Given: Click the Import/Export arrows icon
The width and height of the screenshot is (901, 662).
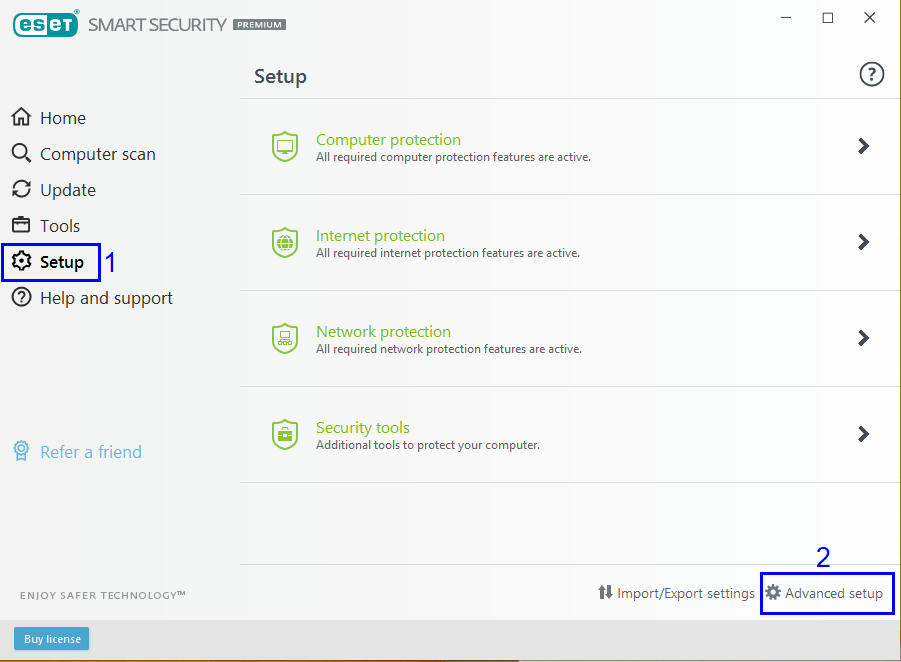Looking at the screenshot, I should [605, 592].
